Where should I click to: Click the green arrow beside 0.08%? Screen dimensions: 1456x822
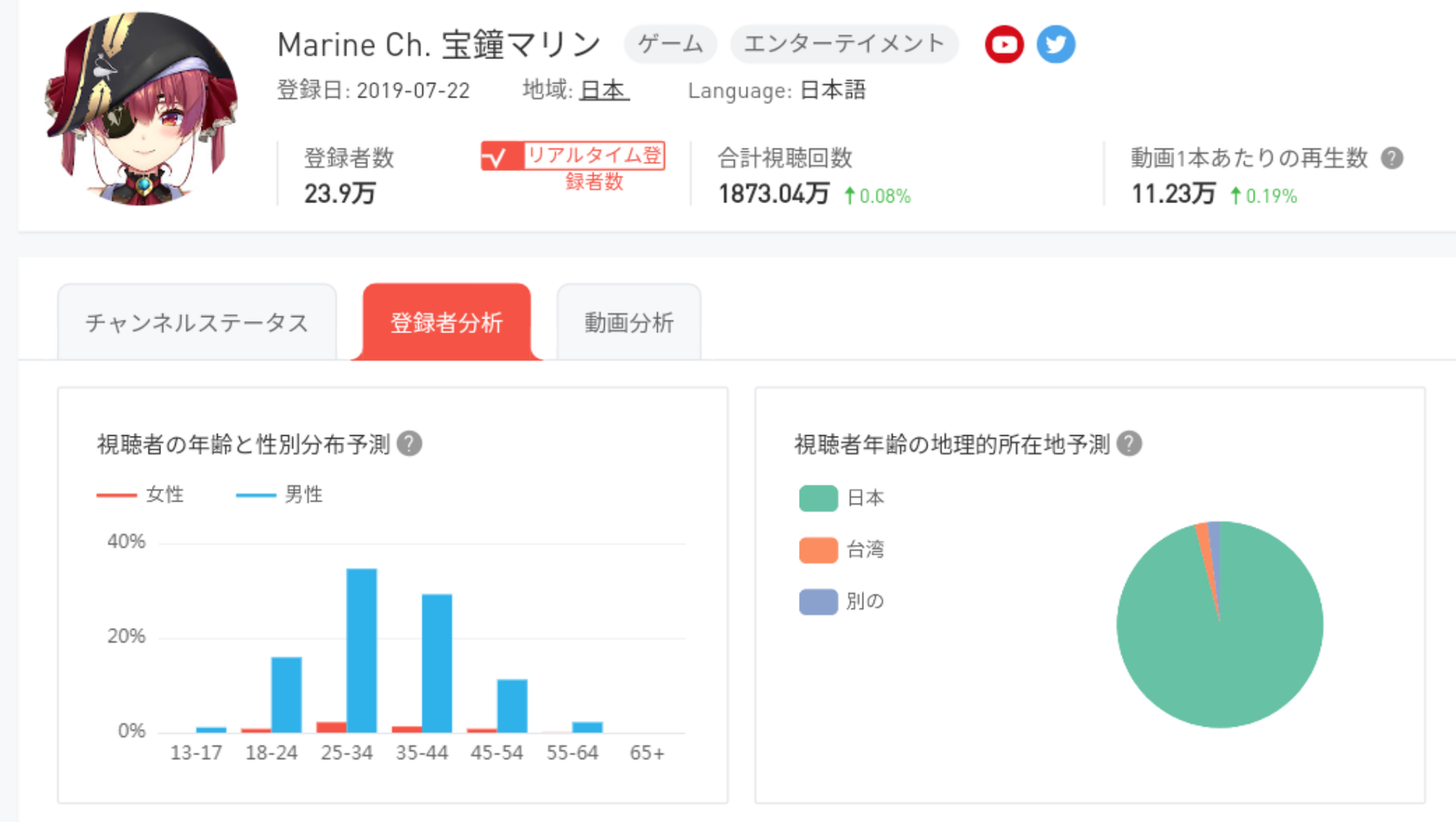(x=849, y=196)
